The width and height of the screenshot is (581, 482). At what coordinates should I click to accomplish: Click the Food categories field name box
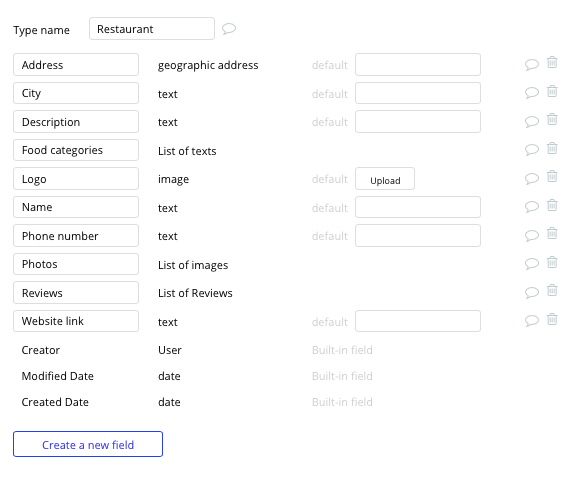pyautogui.click(x=76, y=150)
